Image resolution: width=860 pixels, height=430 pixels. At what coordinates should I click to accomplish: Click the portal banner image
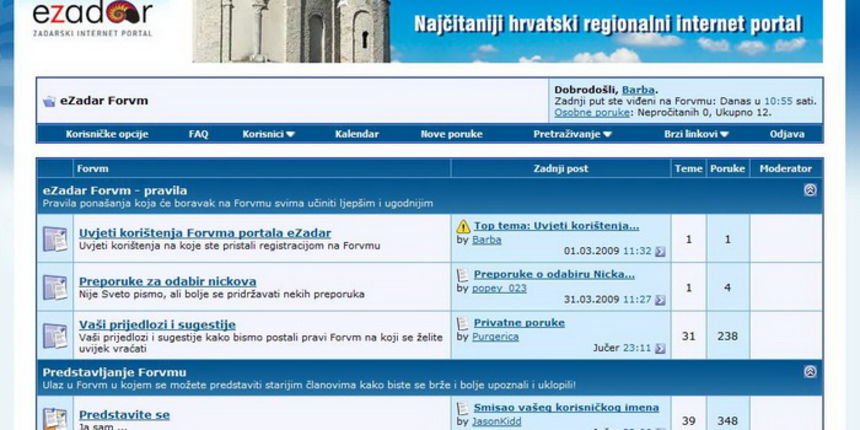point(507,31)
